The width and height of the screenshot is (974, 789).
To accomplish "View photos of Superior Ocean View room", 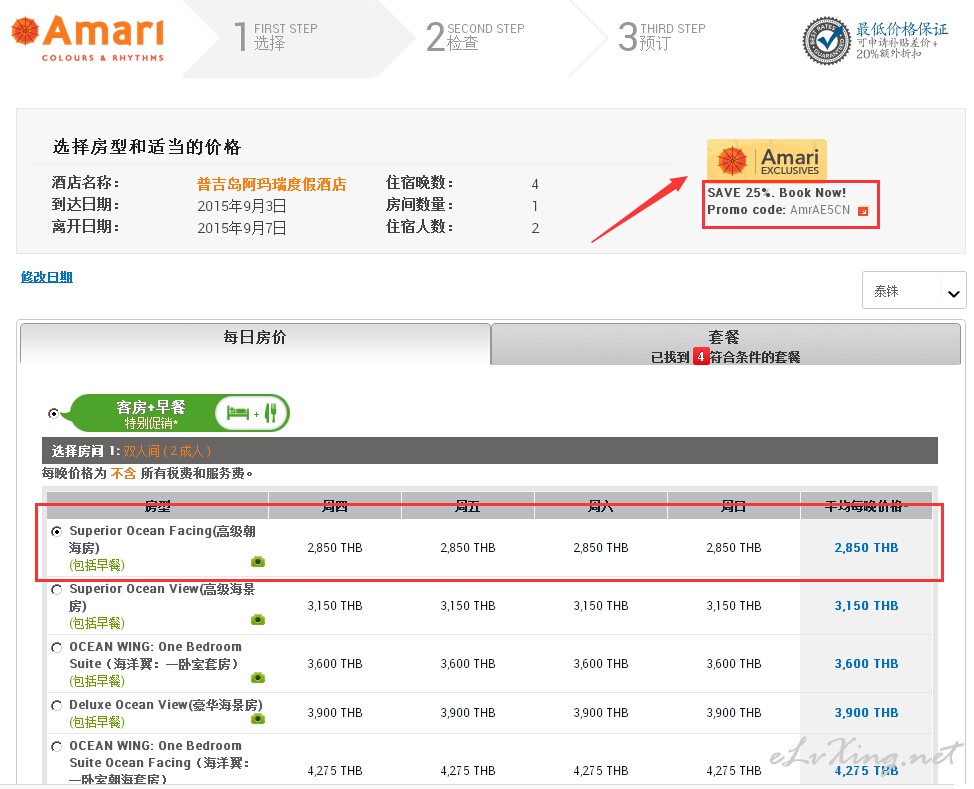I will tap(258, 619).
